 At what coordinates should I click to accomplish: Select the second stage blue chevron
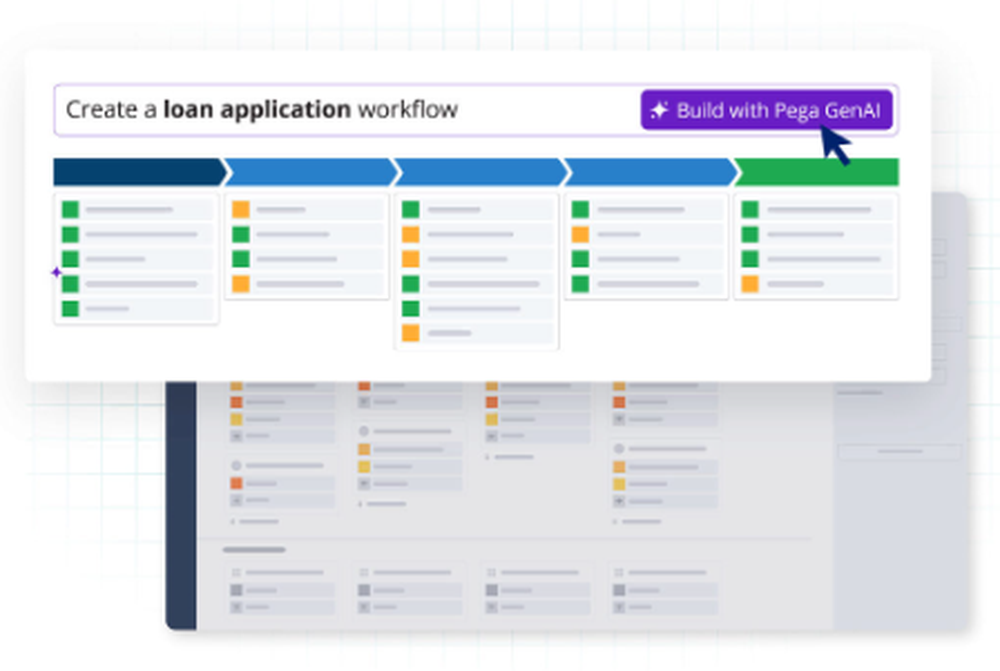[311, 172]
